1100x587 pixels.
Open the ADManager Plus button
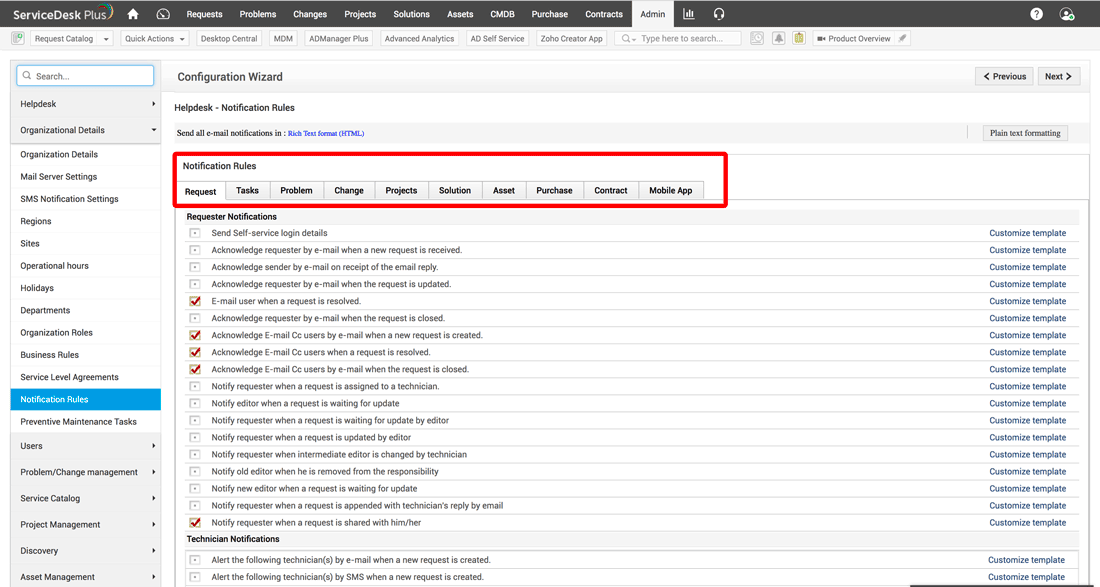point(339,39)
